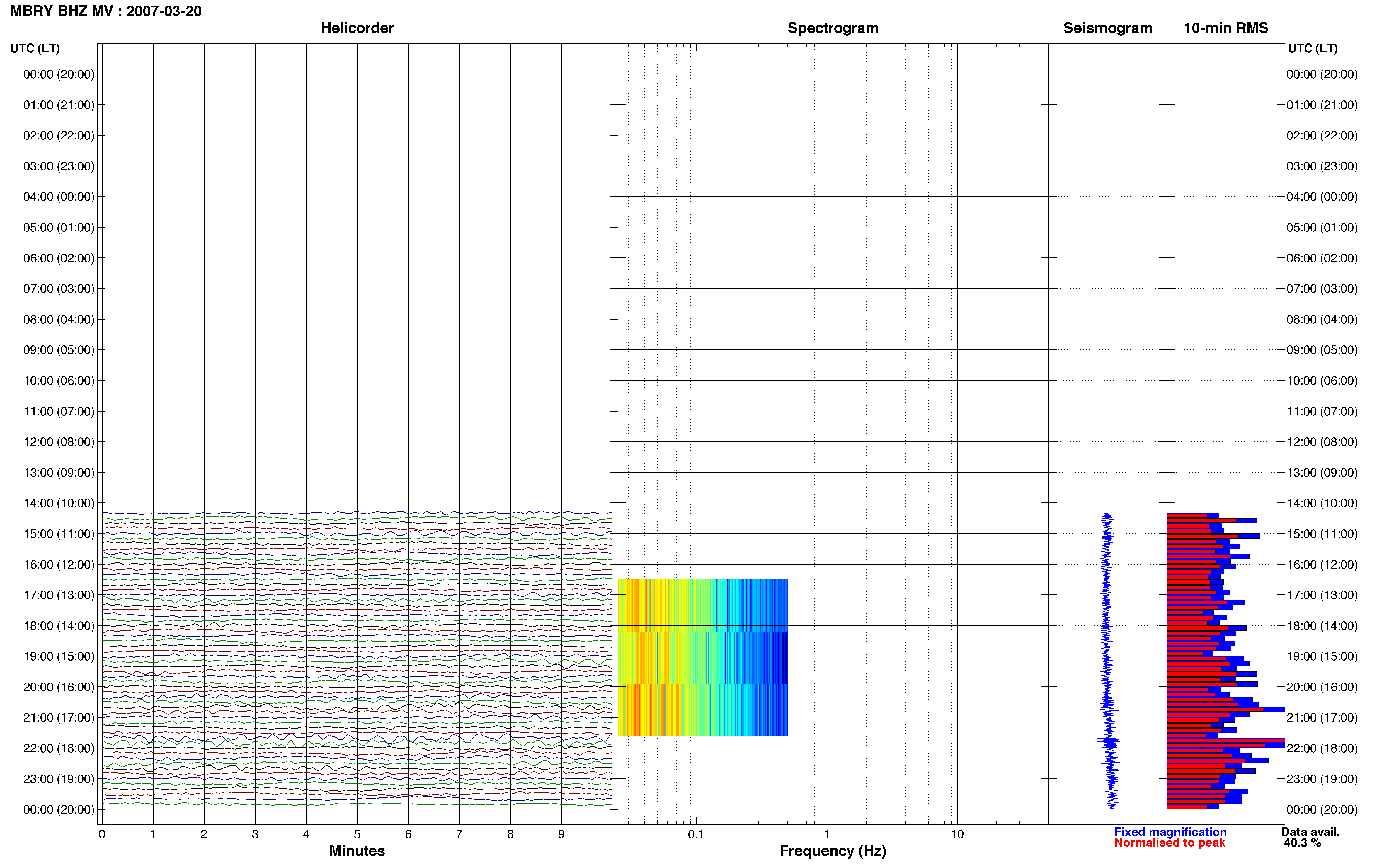Click the left '12:00 (08:00)' time label
The image size is (1389, 868).
[x=59, y=442]
